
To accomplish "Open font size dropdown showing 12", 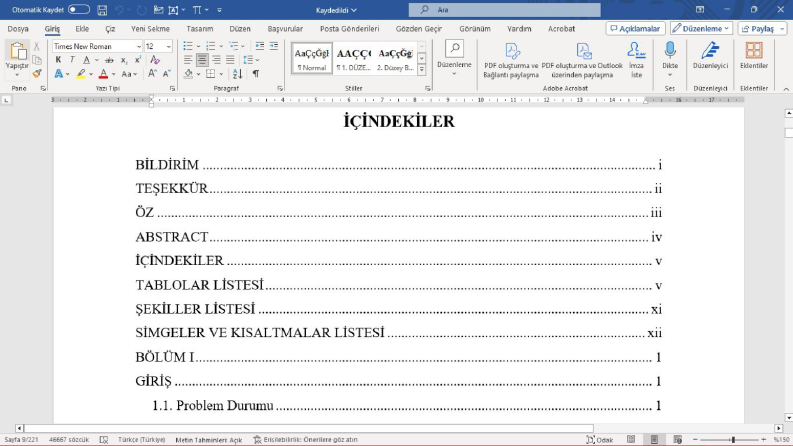I will pos(168,46).
